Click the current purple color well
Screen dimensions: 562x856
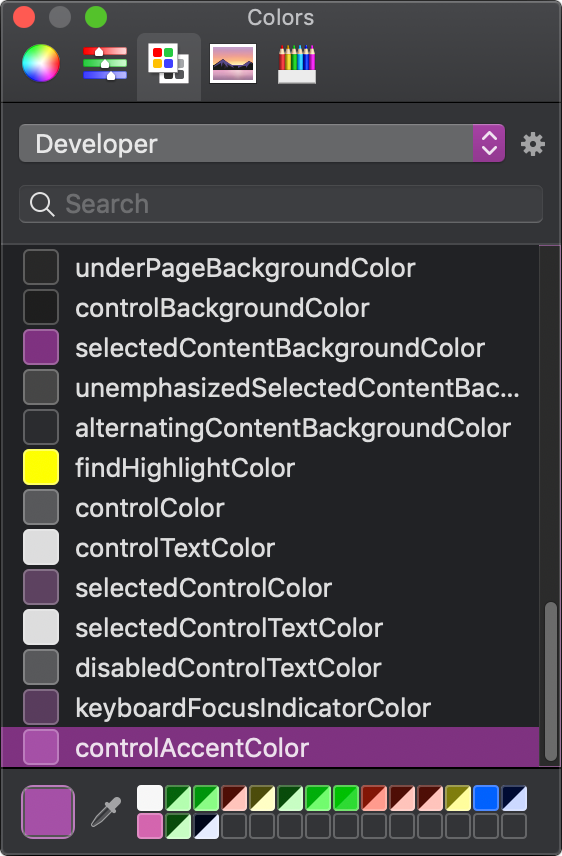[x=48, y=812]
